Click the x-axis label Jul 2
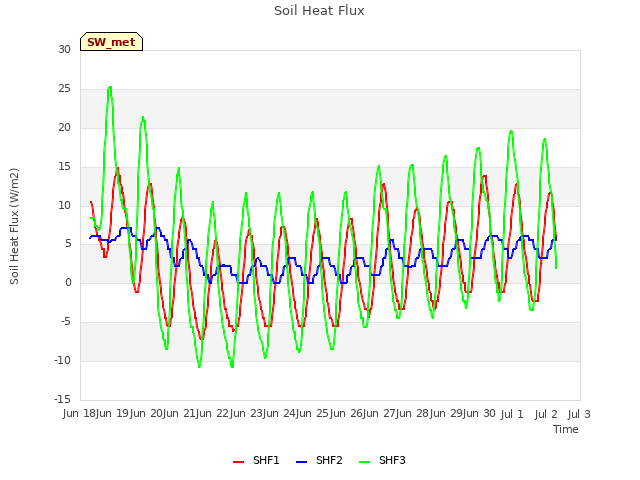The image size is (640, 480). click(x=546, y=414)
